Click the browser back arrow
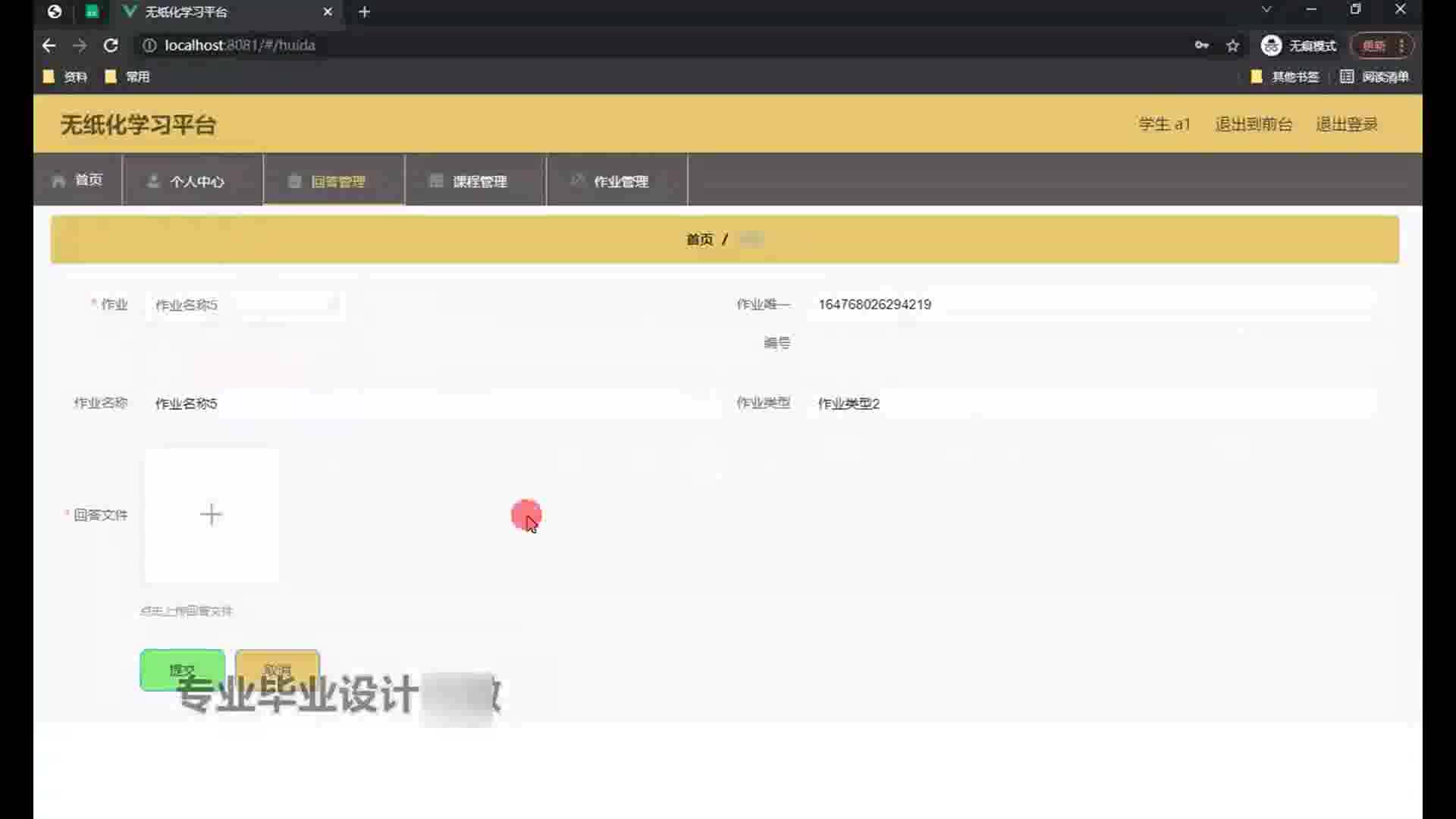Screen dimensions: 1456x819 point(49,45)
